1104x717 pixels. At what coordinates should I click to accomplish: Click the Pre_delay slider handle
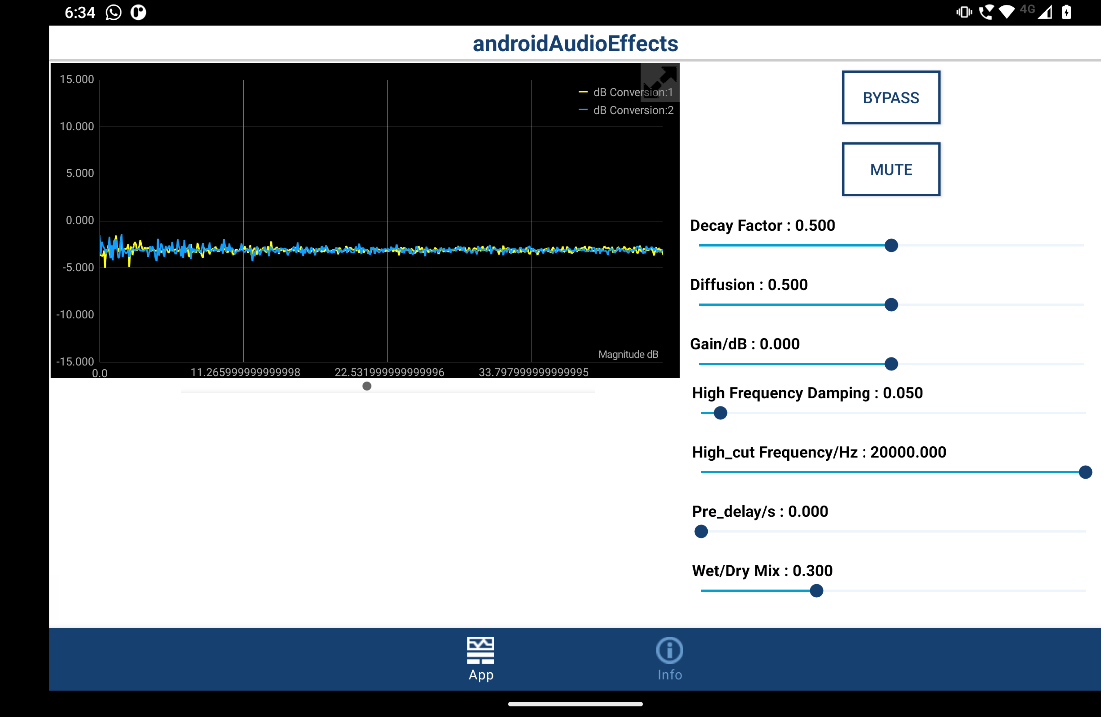tap(701, 531)
